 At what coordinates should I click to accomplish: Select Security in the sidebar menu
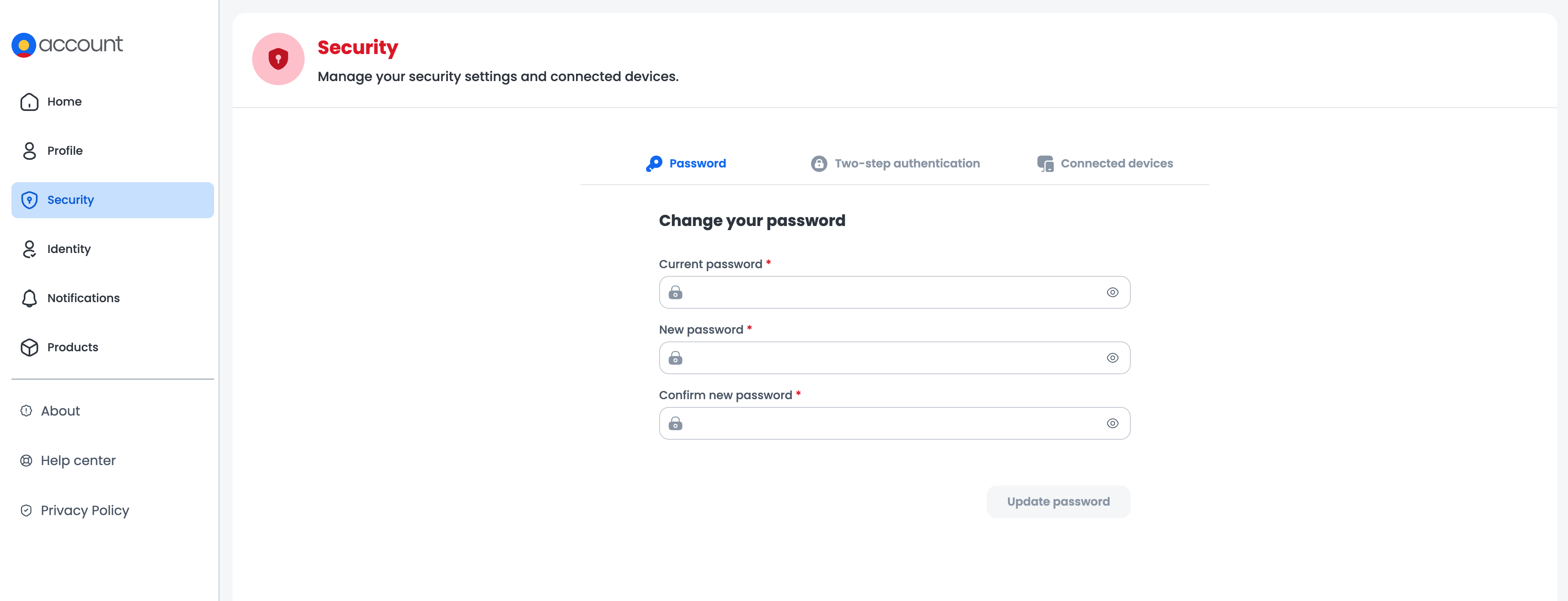(113, 200)
